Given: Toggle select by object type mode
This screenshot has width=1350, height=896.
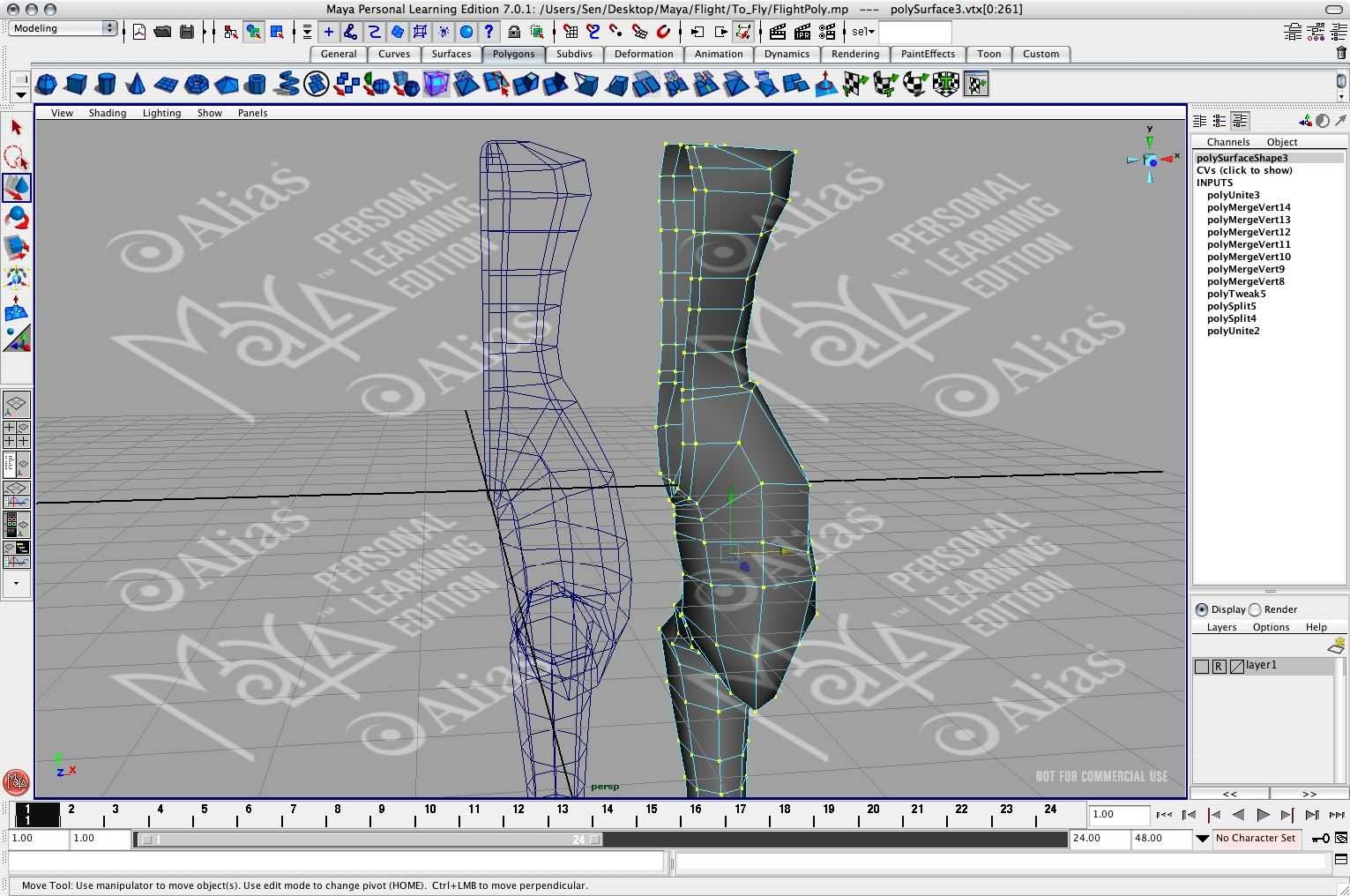Looking at the screenshot, I should coord(254,32).
